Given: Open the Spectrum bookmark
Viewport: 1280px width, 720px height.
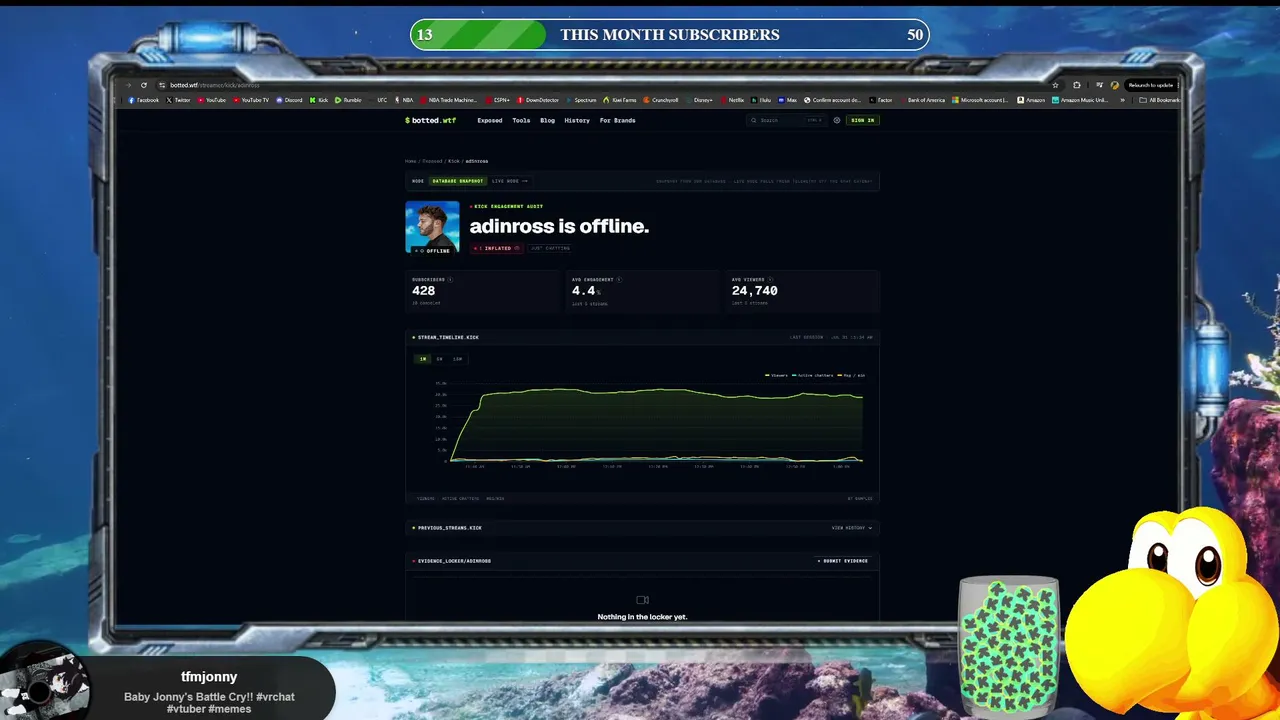Looking at the screenshot, I should tap(581, 100).
